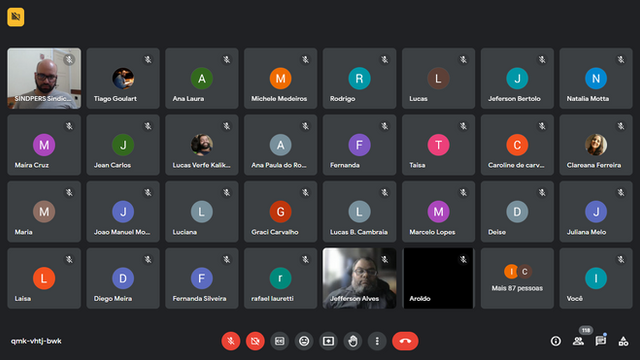The image size is (640, 360).
Task: Click the muted mic icon on Natalia Motta tile
Action: coord(621,60)
